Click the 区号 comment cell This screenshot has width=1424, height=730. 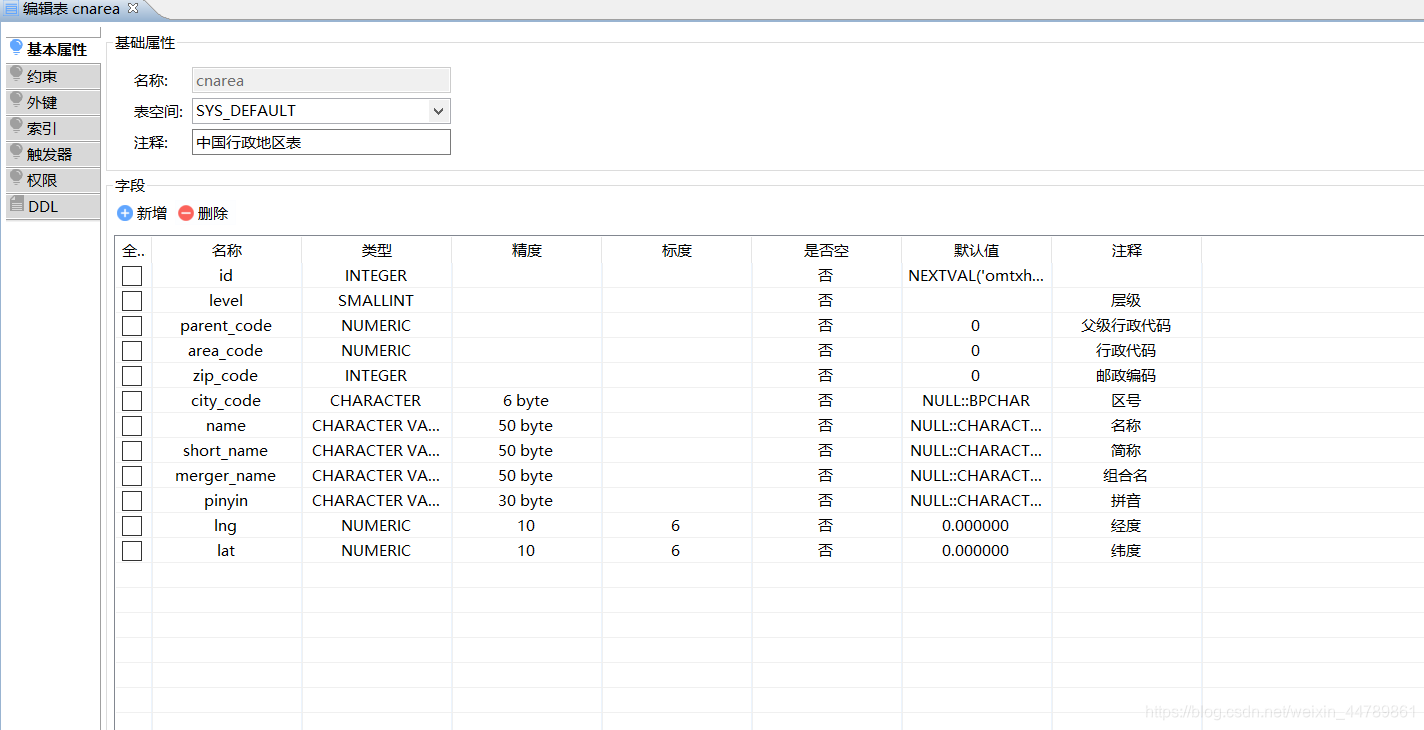1126,401
